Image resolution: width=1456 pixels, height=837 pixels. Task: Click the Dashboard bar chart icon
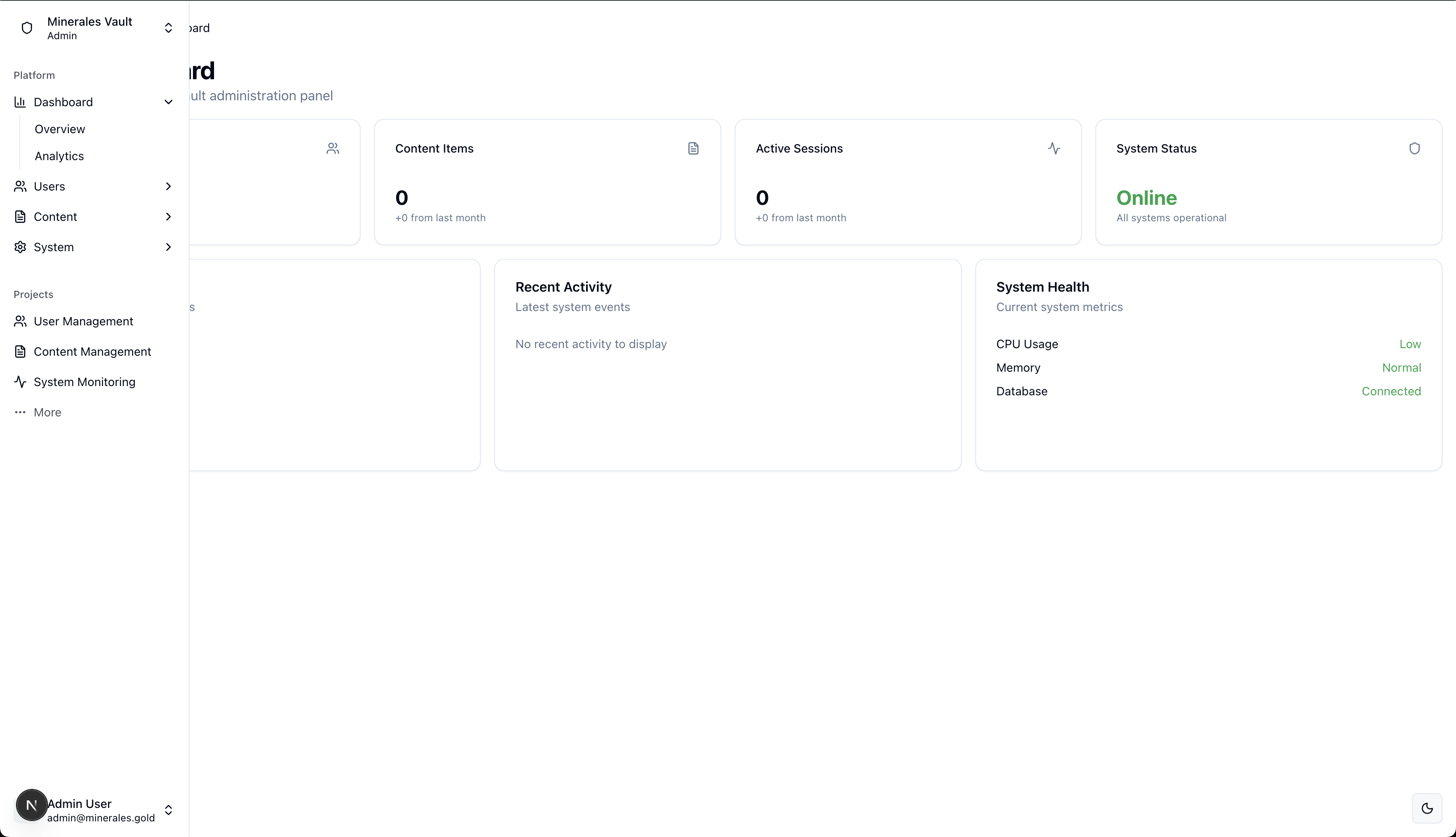coord(20,102)
